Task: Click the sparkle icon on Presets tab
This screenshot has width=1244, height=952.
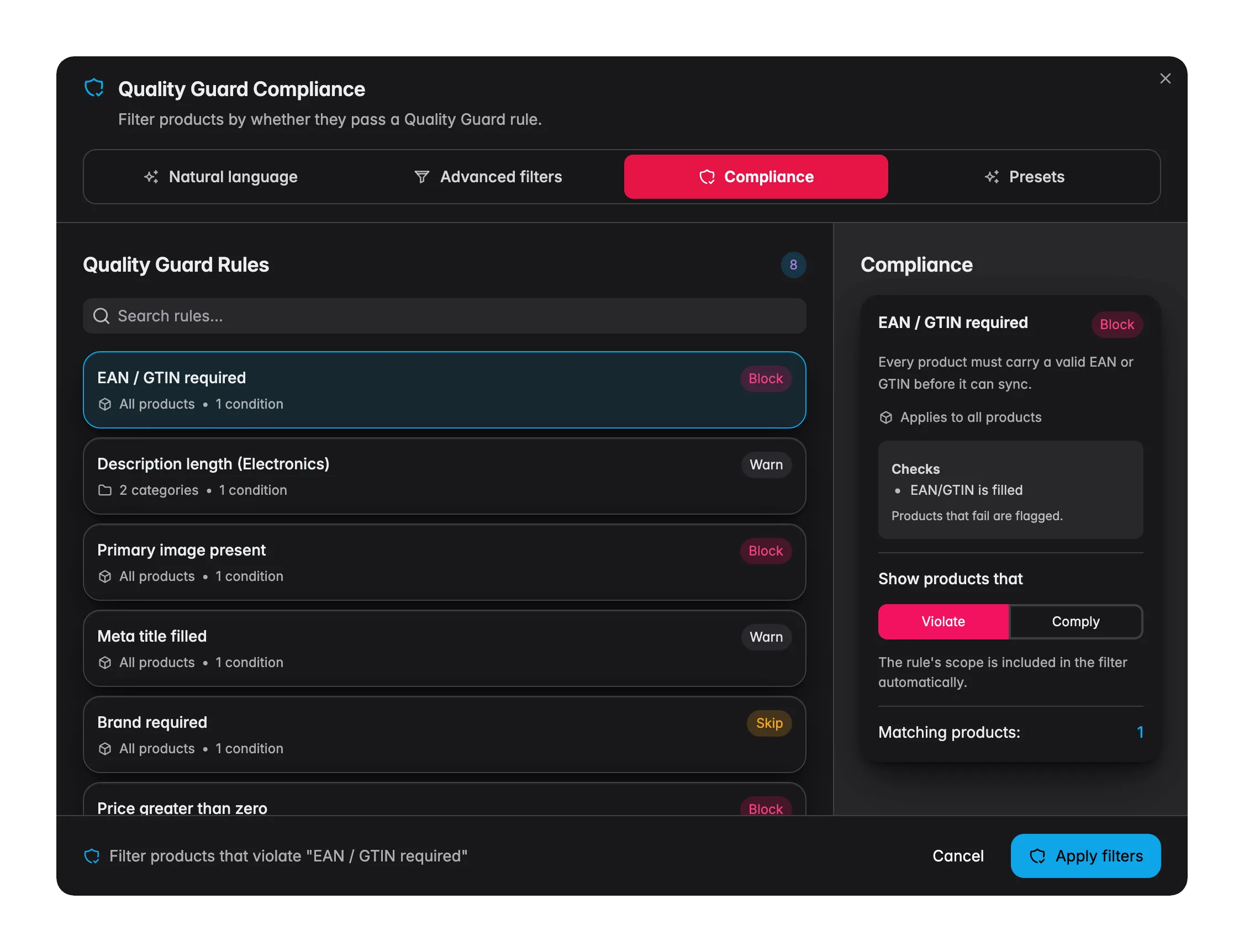Action: 991,177
